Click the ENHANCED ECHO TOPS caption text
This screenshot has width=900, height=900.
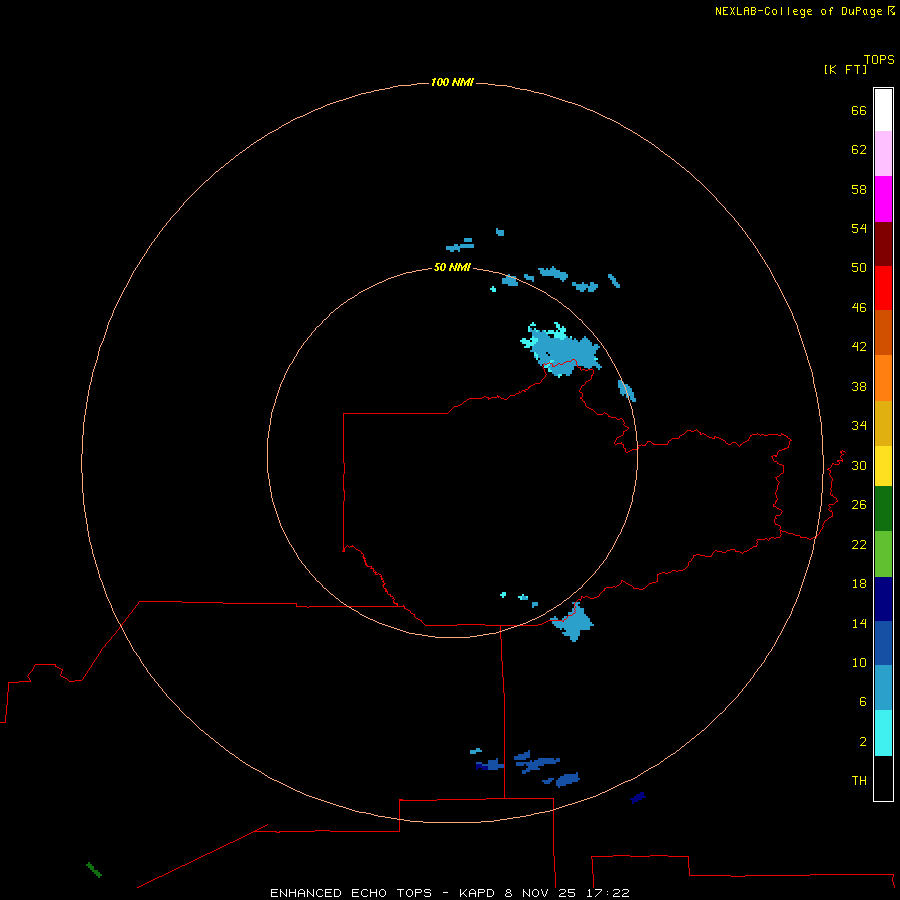(351, 893)
